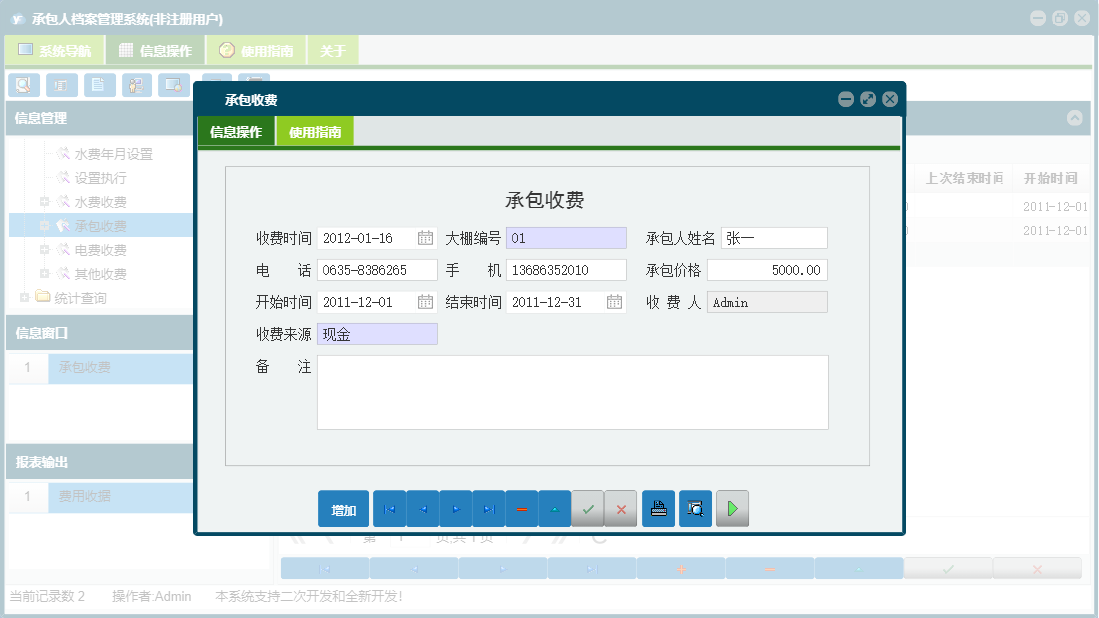Click the 增加 button
Image resolution: width=1099 pixels, height=618 pixels.
click(x=343, y=508)
